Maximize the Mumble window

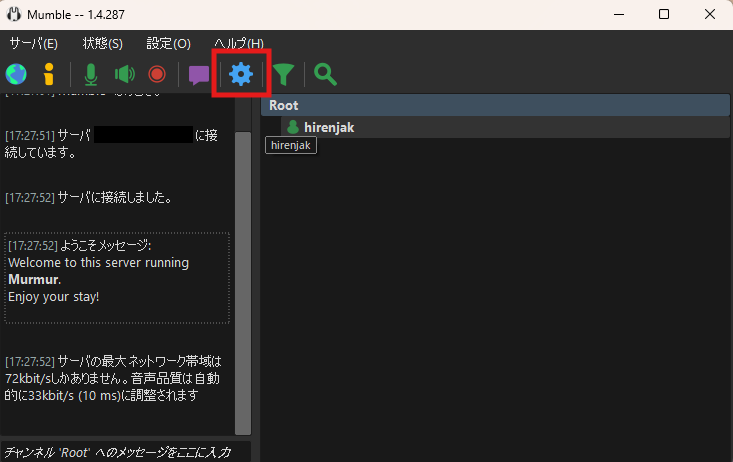664,14
